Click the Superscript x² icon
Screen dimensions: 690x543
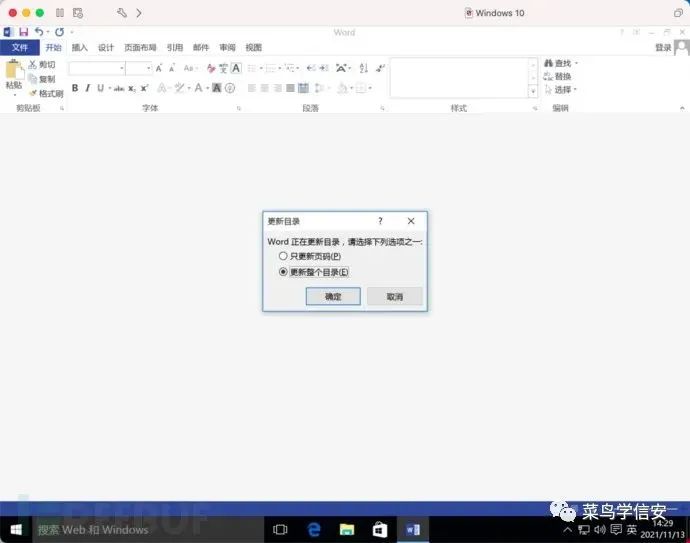pos(144,88)
